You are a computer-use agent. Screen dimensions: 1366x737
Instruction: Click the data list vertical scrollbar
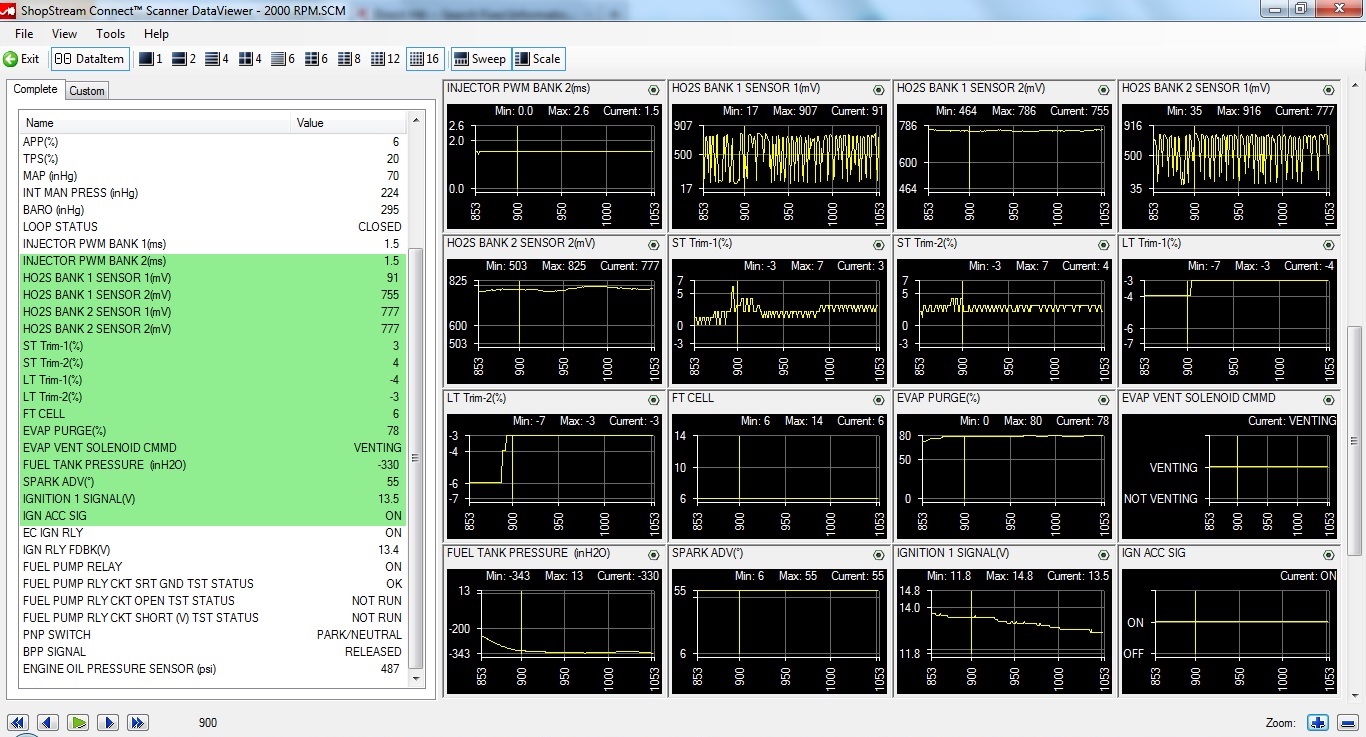[416, 460]
